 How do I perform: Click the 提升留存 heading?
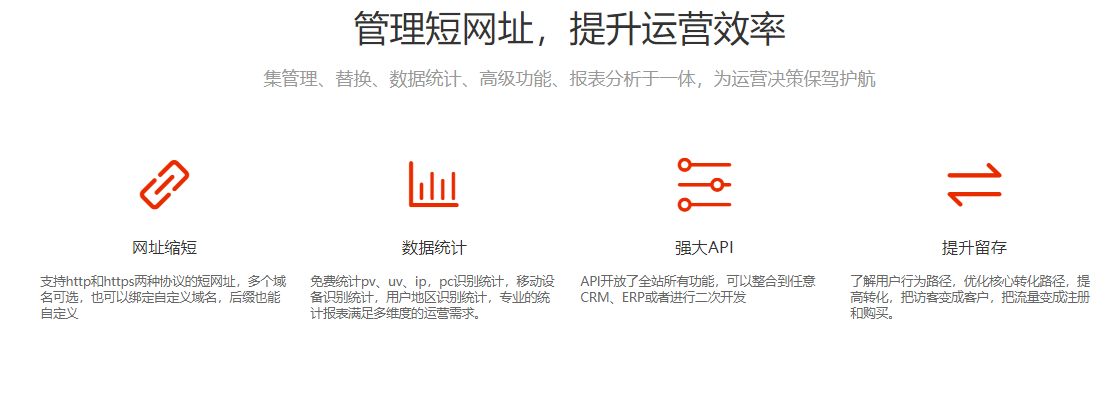(x=974, y=248)
